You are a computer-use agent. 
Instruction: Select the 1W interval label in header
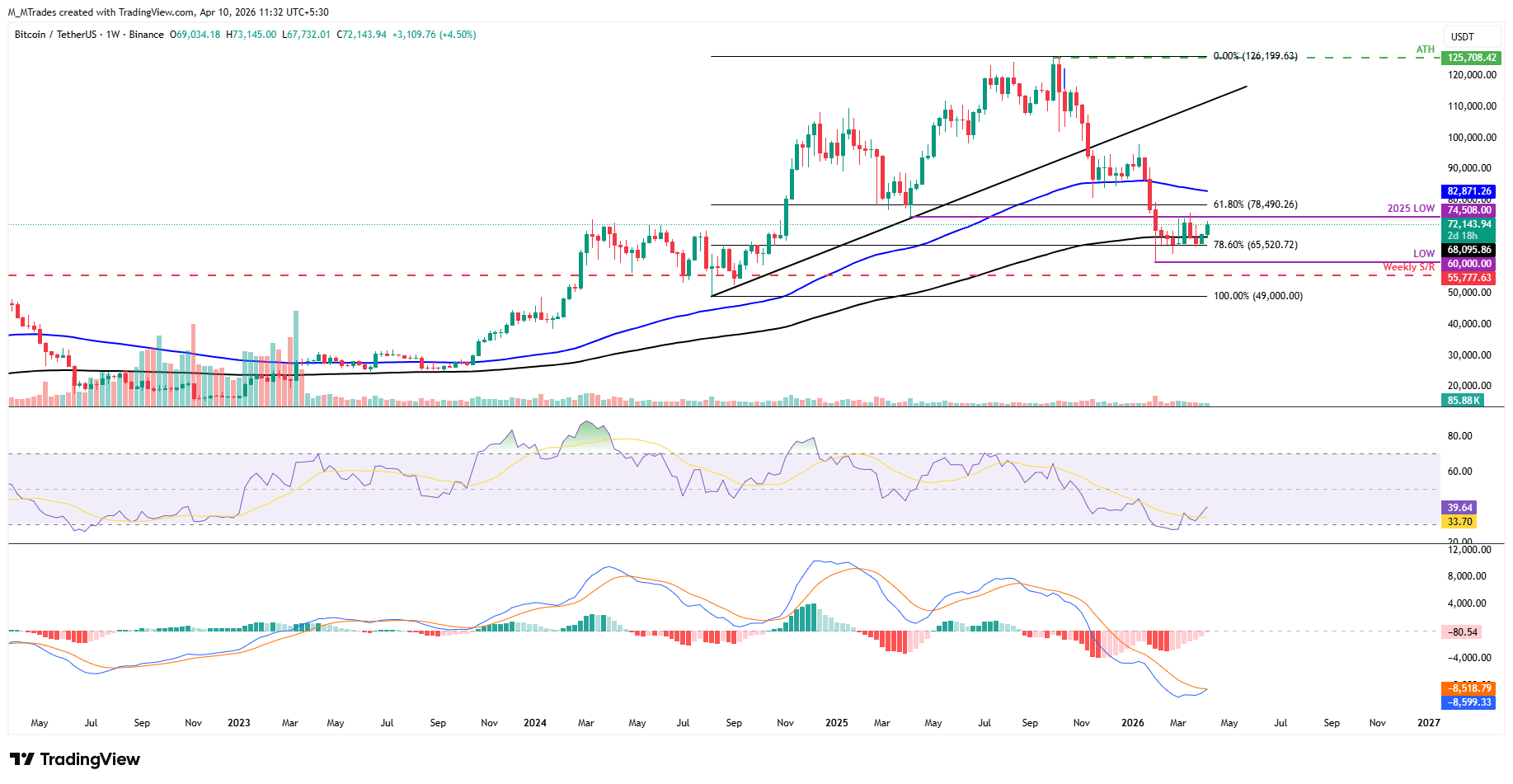[113, 35]
